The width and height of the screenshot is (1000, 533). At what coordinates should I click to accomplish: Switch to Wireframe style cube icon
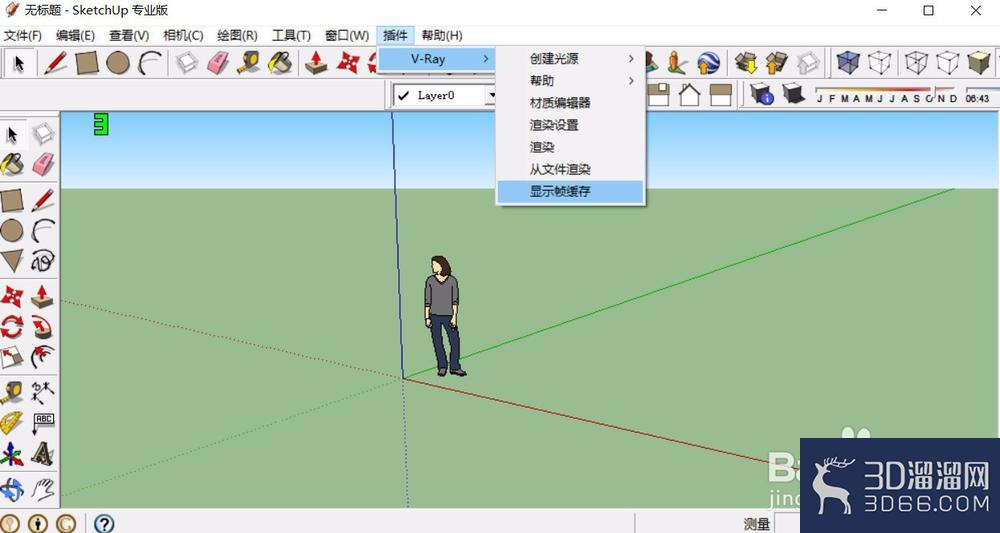tap(879, 62)
